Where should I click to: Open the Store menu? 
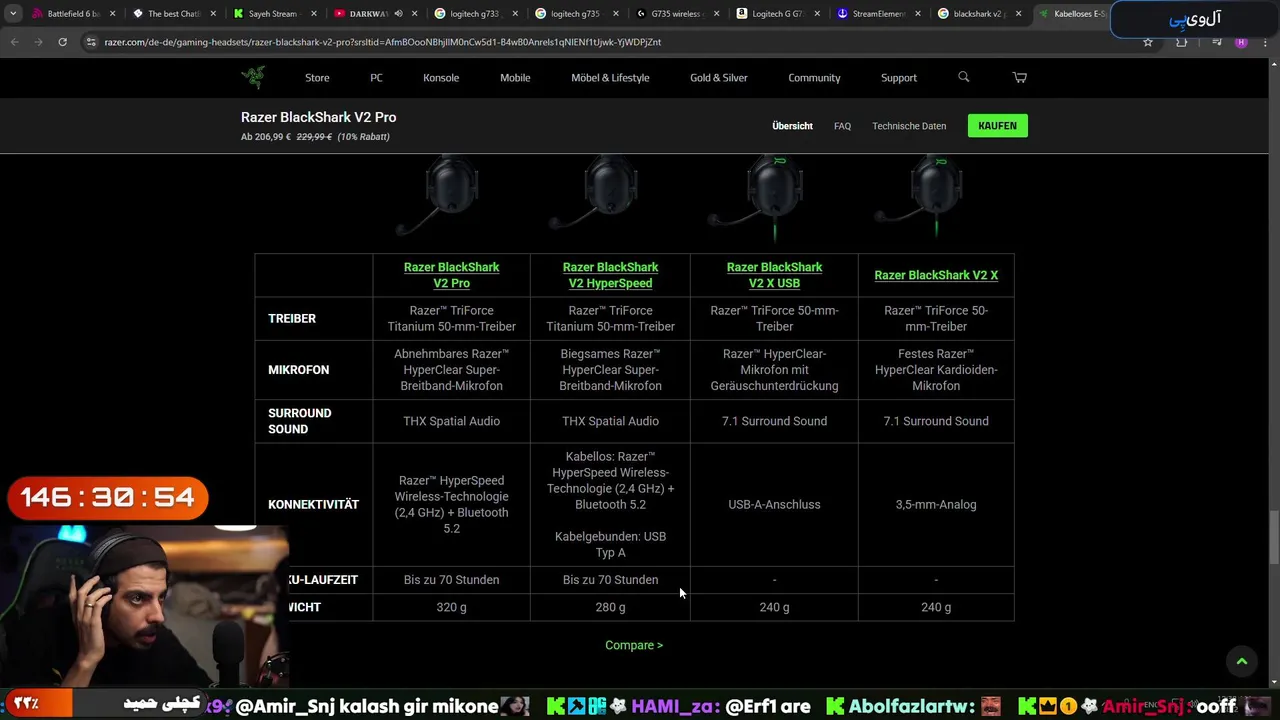point(317,77)
